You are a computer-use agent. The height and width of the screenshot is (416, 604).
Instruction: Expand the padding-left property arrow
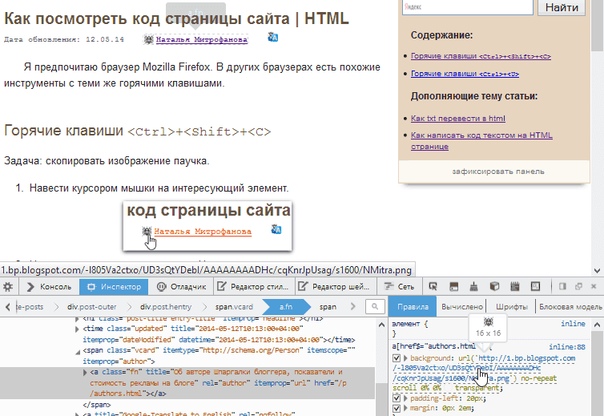pyautogui.click(x=405, y=398)
